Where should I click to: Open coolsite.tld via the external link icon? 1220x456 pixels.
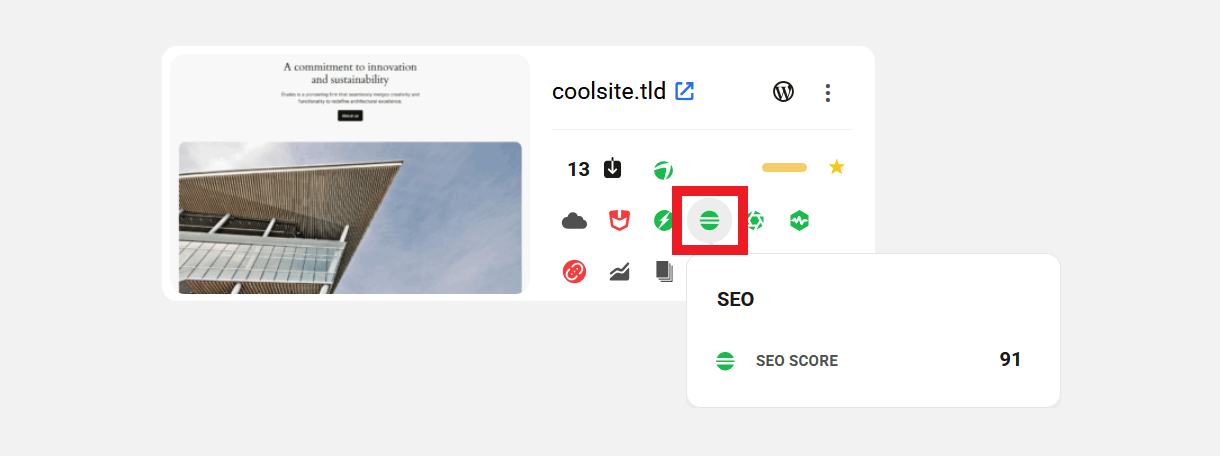[x=685, y=91]
